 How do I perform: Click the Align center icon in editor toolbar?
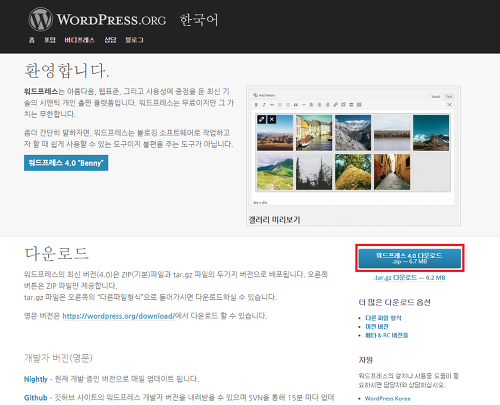pyautogui.click(x=320, y=105)
